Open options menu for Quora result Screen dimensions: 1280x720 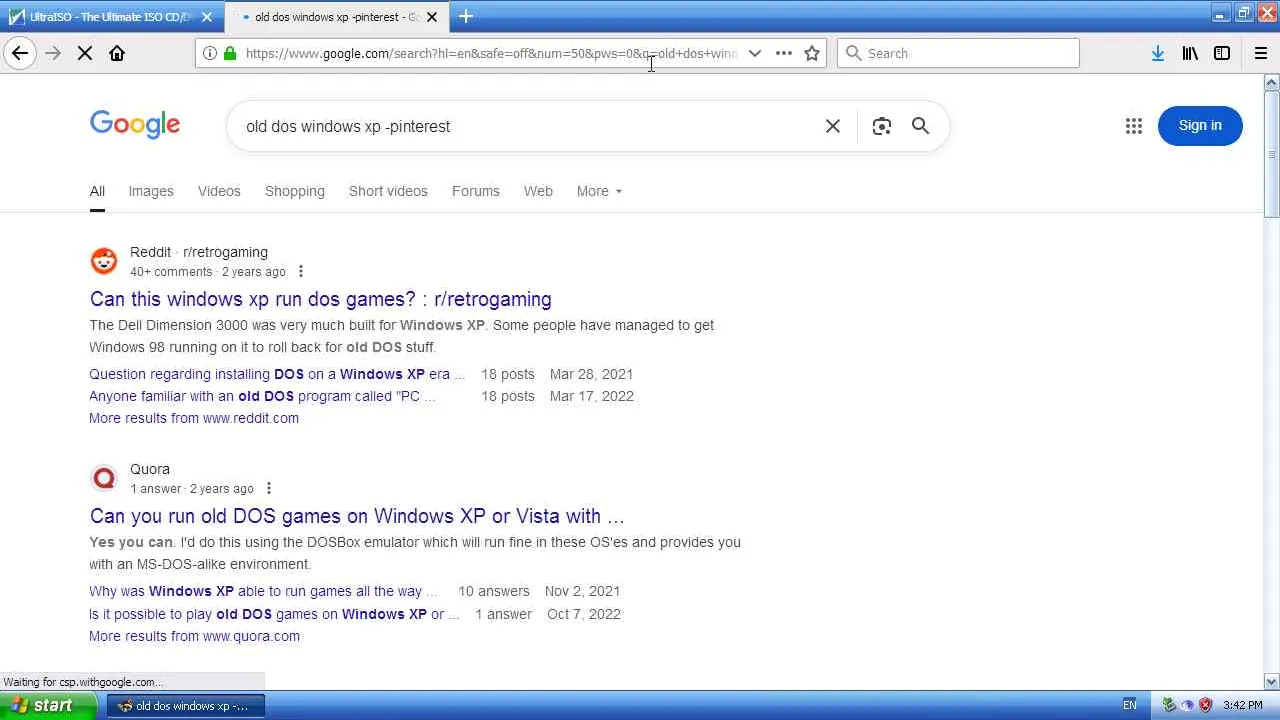point(268,489)
